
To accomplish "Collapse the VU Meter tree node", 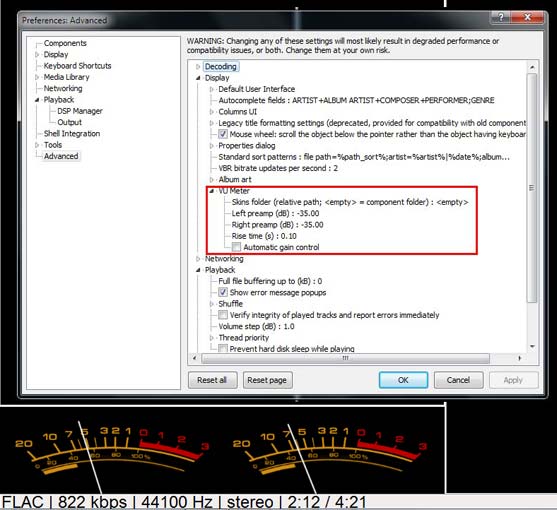I will click(212, 191).
